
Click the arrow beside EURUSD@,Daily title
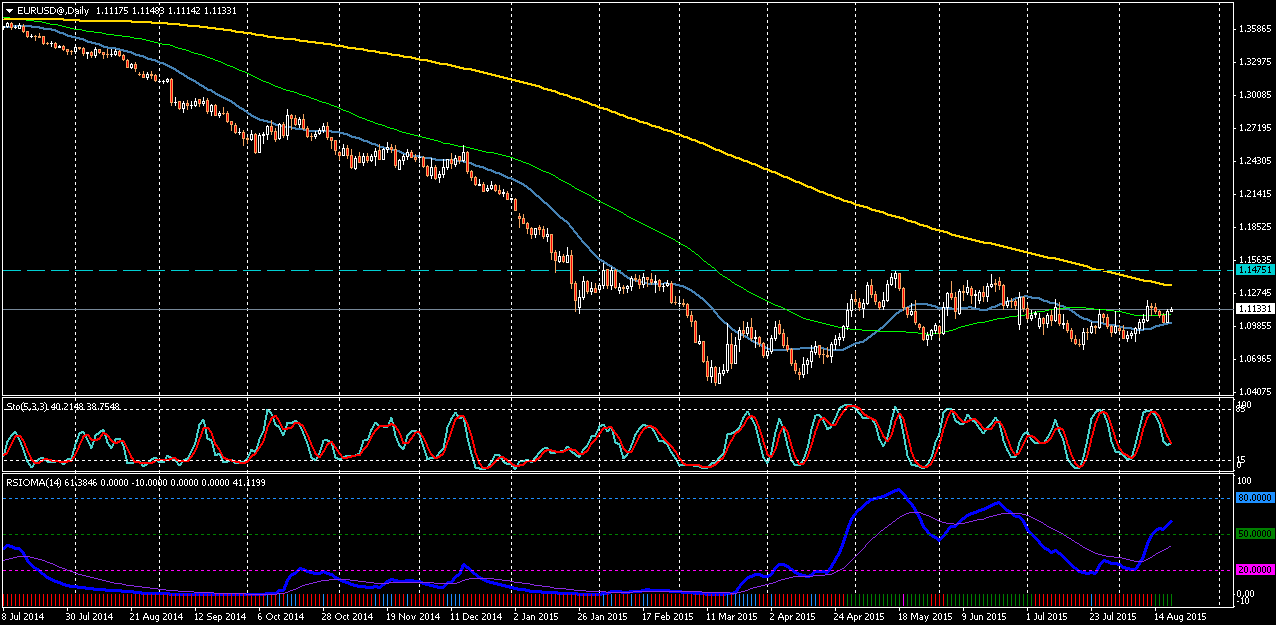(9, 10)
